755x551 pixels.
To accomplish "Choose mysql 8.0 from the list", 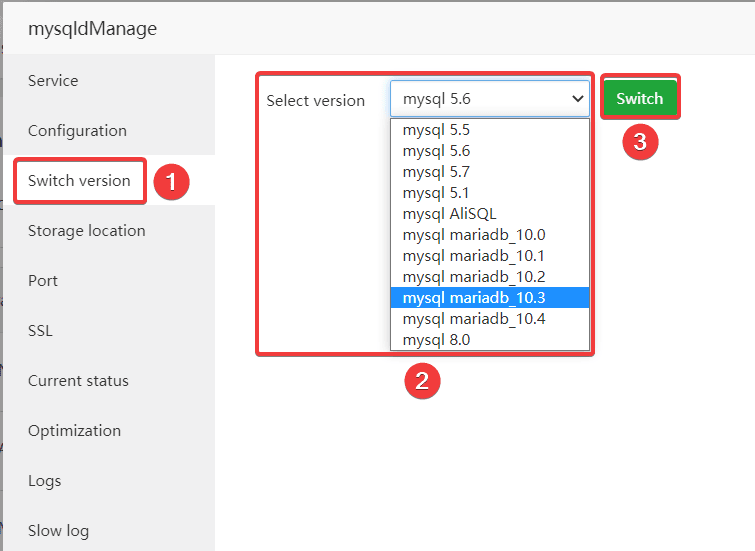I will pos(436,340).
